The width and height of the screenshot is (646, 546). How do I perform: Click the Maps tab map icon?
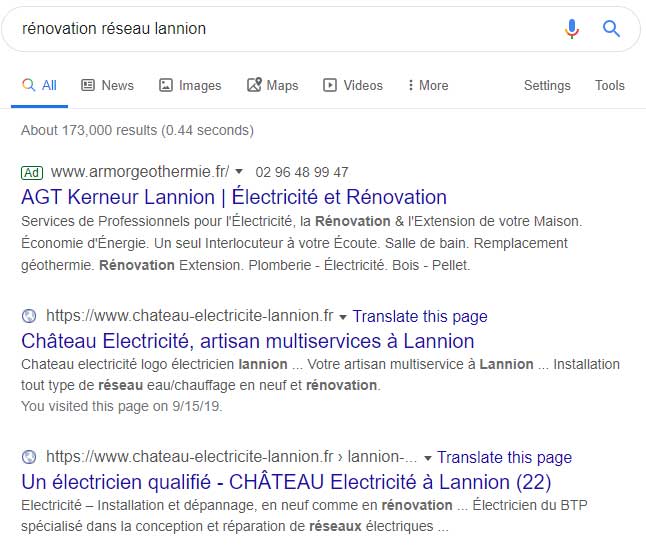tap(254, 85)
